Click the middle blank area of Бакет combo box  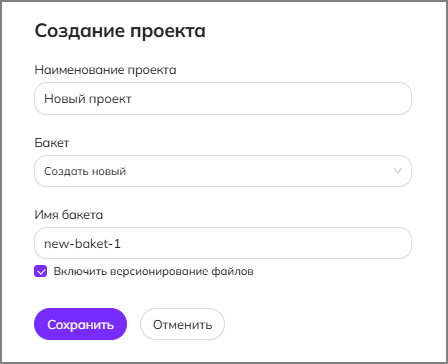258,171
